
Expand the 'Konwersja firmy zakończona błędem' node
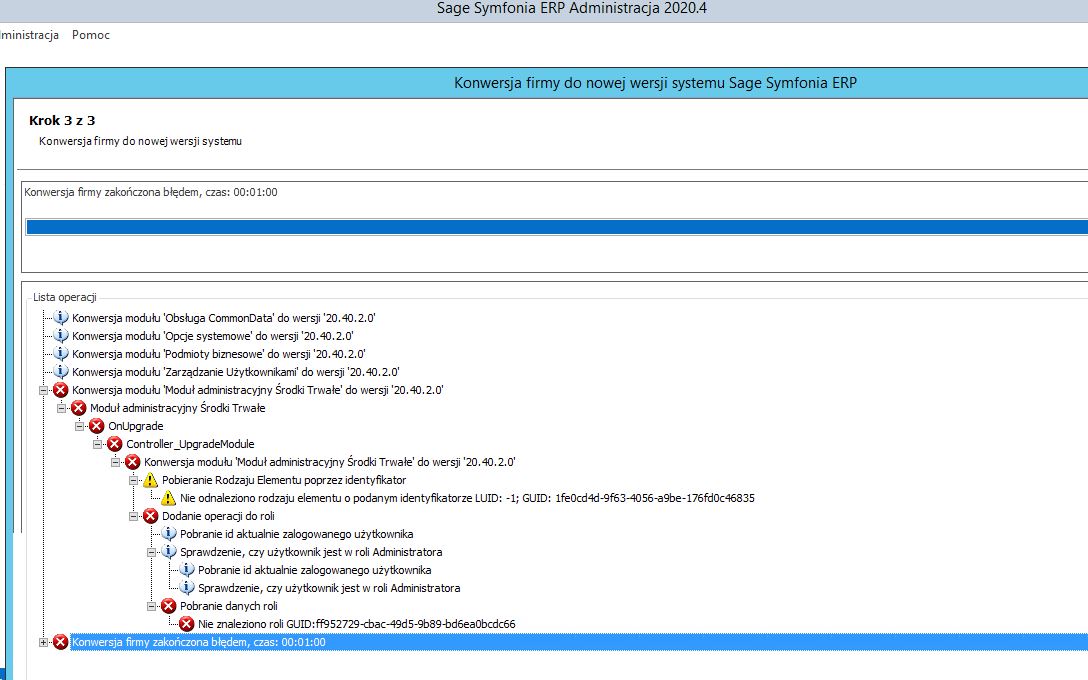coord(43,642)
